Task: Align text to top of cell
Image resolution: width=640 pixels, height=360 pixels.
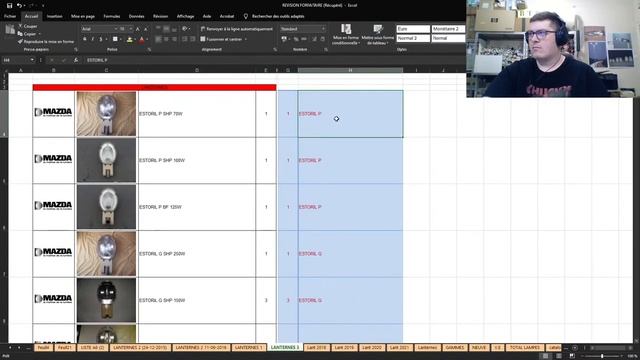Action: click(158, 29)
